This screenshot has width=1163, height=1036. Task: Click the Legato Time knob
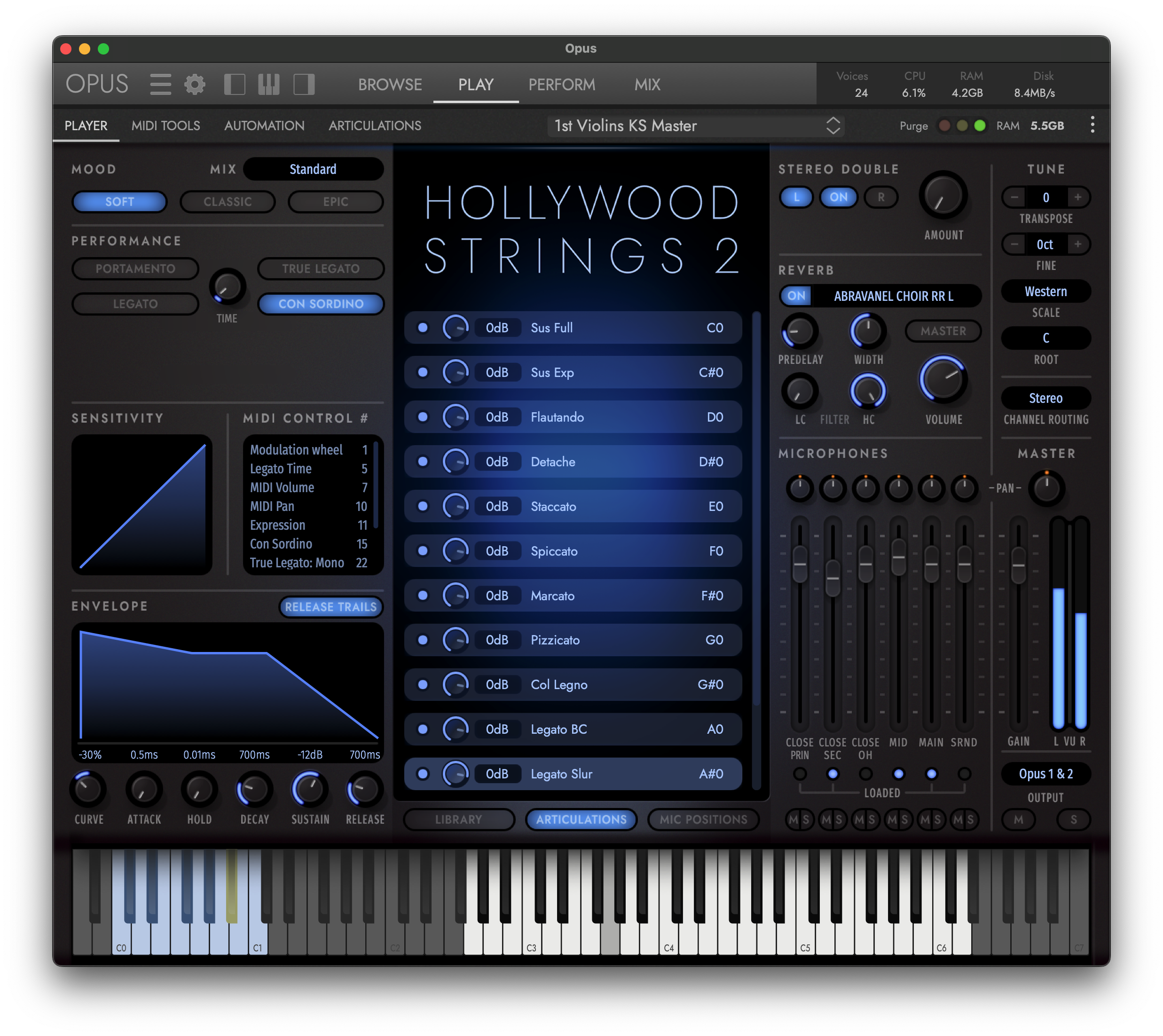point(227,286)
